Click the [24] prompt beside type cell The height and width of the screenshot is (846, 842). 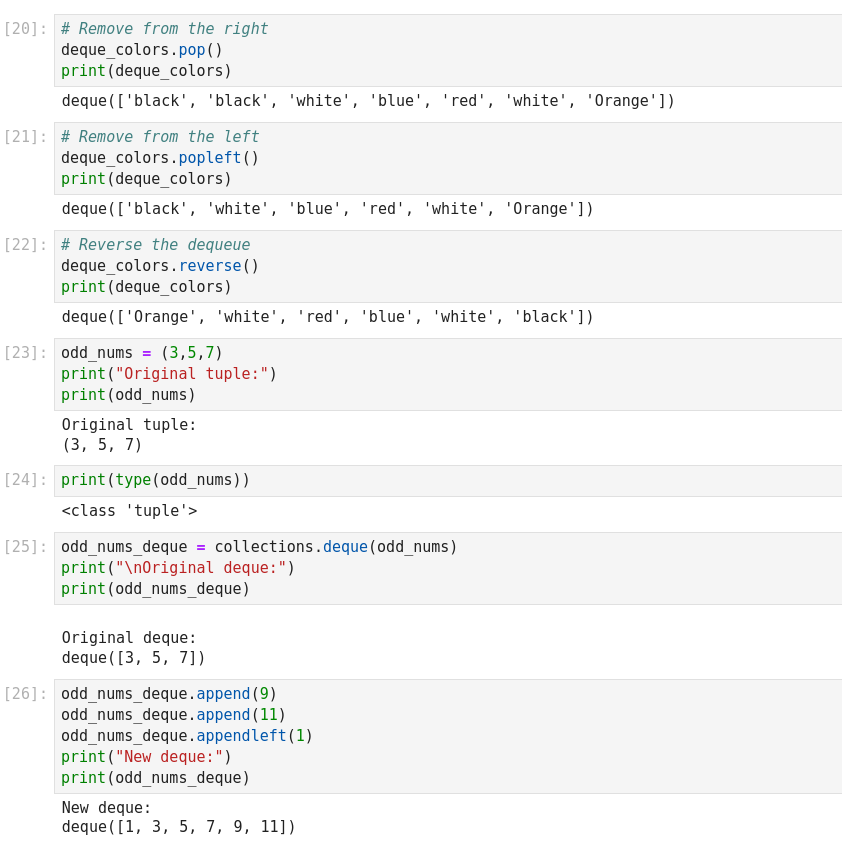[x=25, y=480]
